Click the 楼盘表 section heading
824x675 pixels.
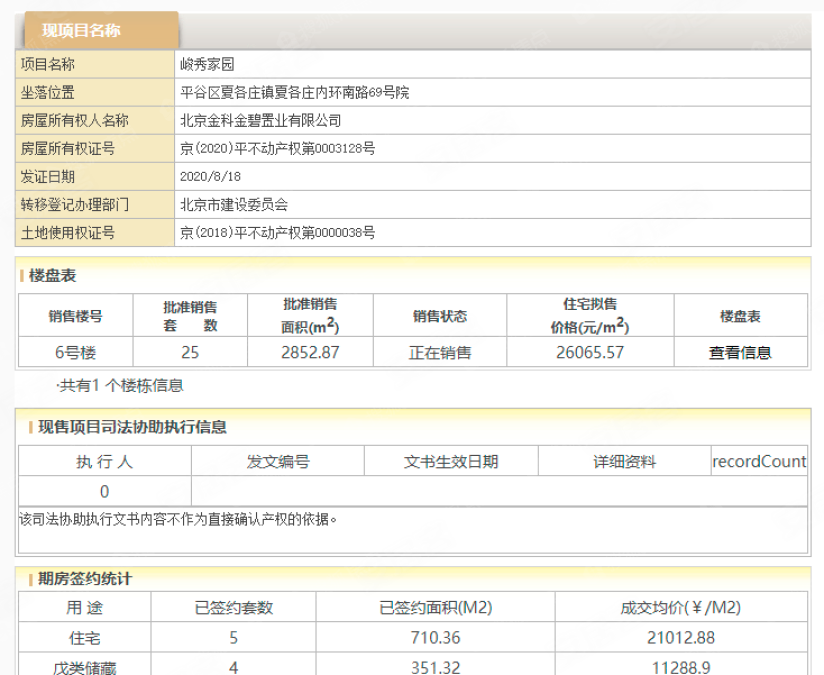coord(52,275)
